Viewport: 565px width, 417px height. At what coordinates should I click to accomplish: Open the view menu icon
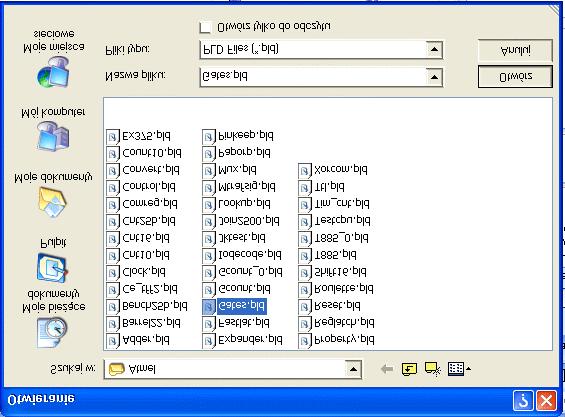click(459, 369)
